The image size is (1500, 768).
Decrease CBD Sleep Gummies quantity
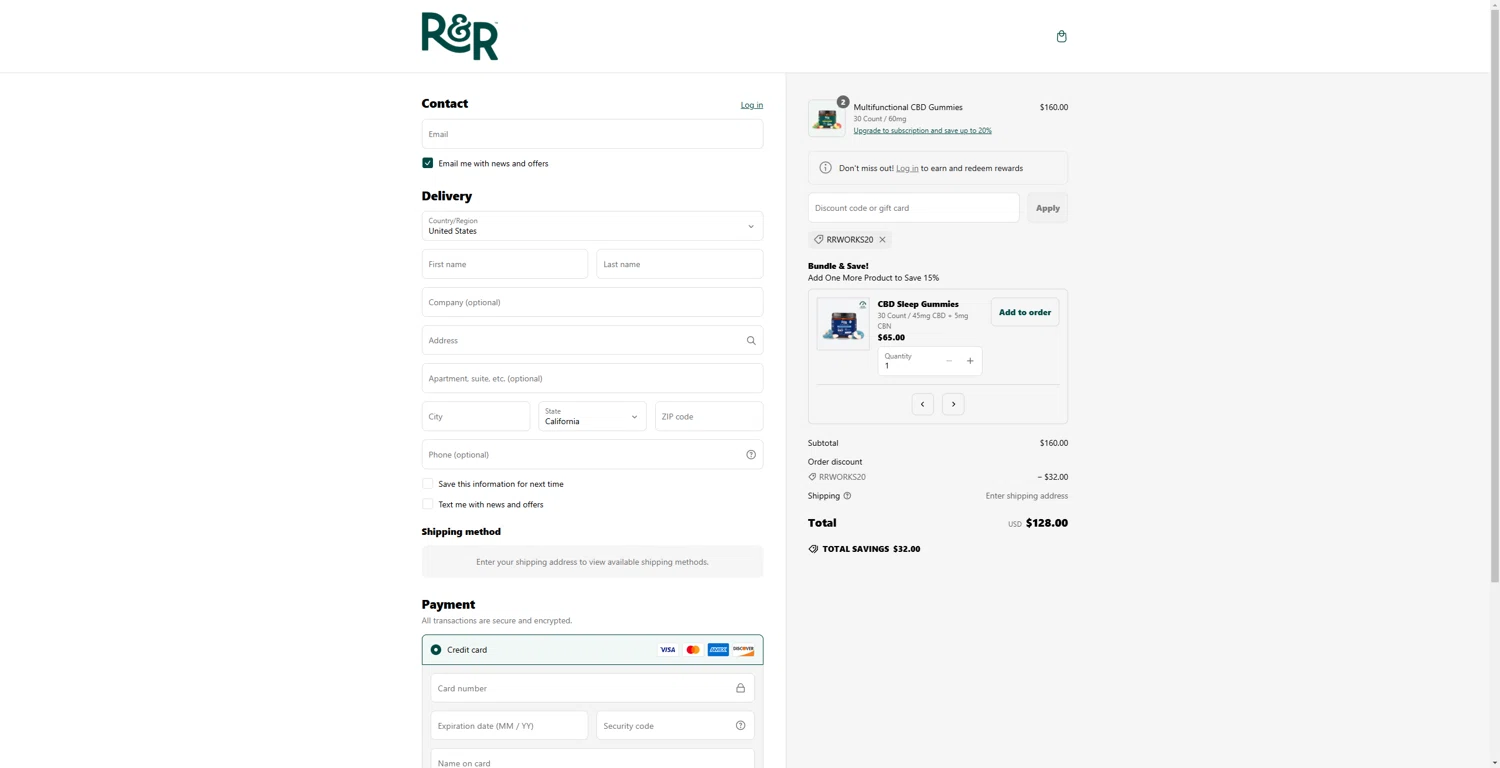(x=949, y=361)
